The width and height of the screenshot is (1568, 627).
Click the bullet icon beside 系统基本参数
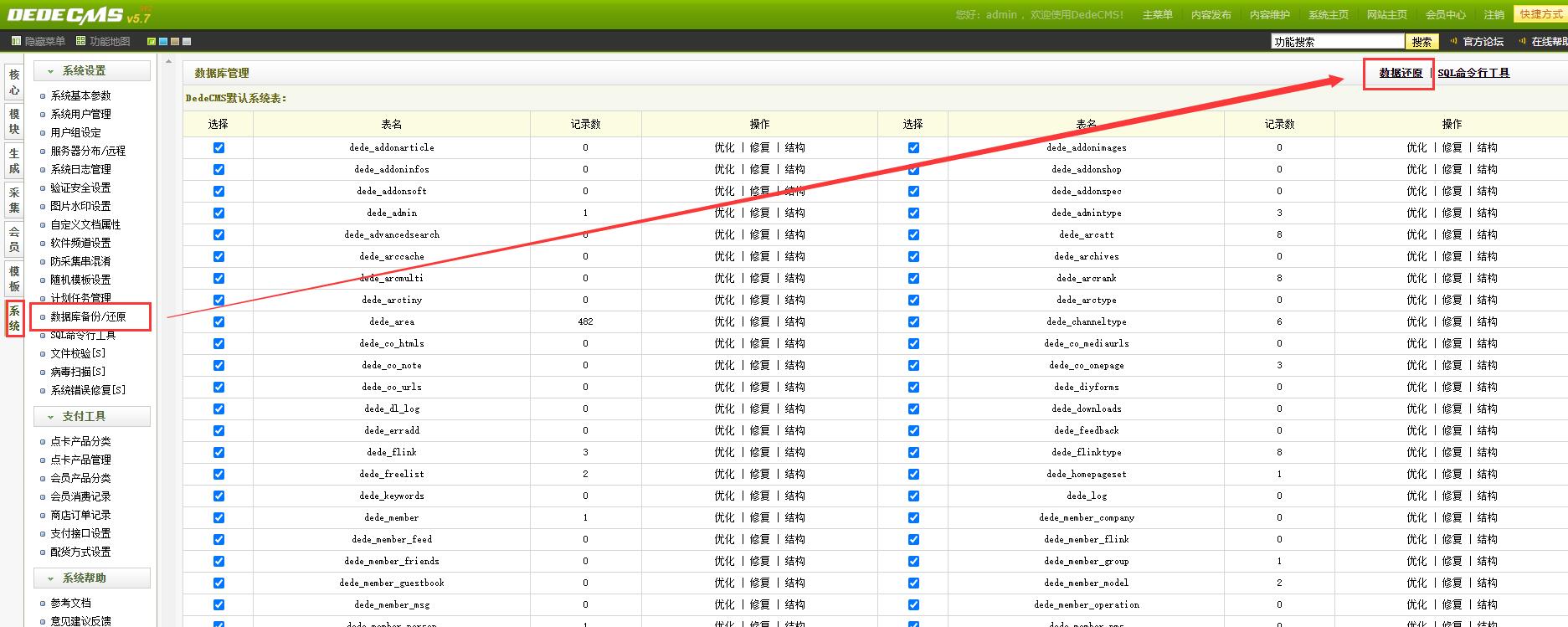coord(43,96)
